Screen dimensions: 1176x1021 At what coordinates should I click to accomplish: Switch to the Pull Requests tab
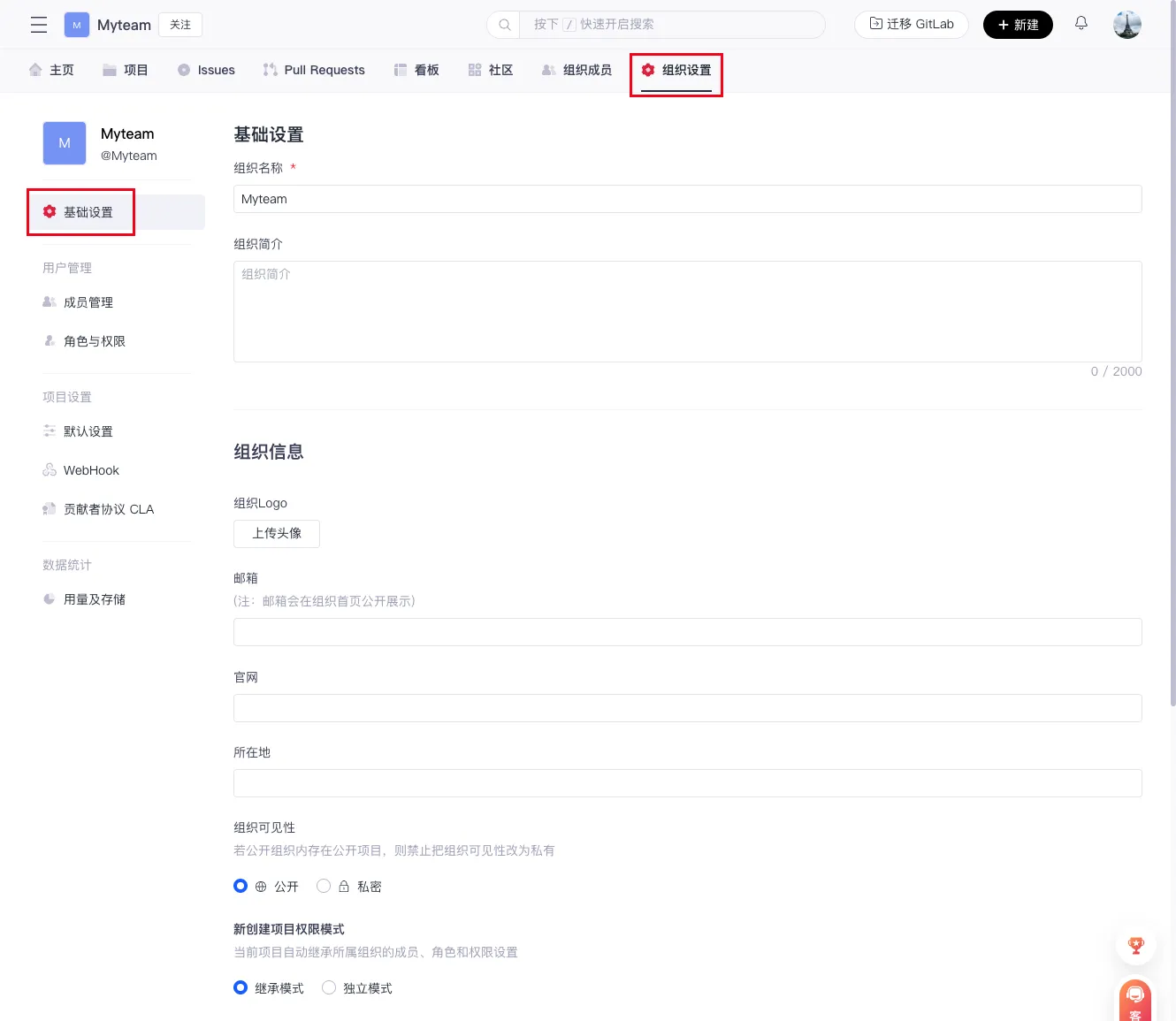coord(314,70)
